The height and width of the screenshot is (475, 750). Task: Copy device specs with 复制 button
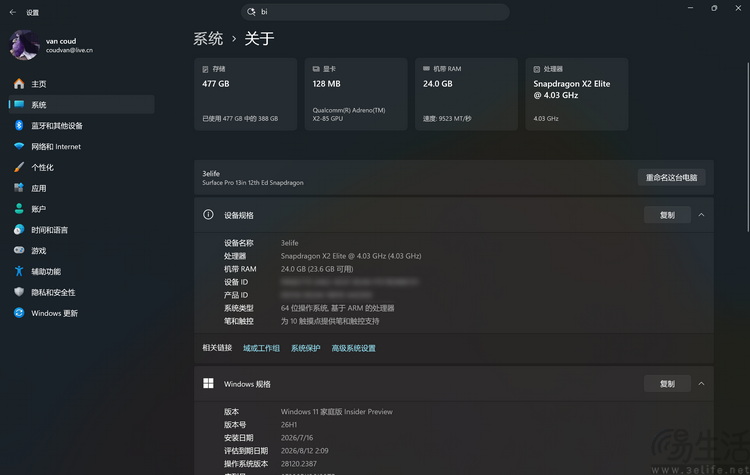click(667, 215)
